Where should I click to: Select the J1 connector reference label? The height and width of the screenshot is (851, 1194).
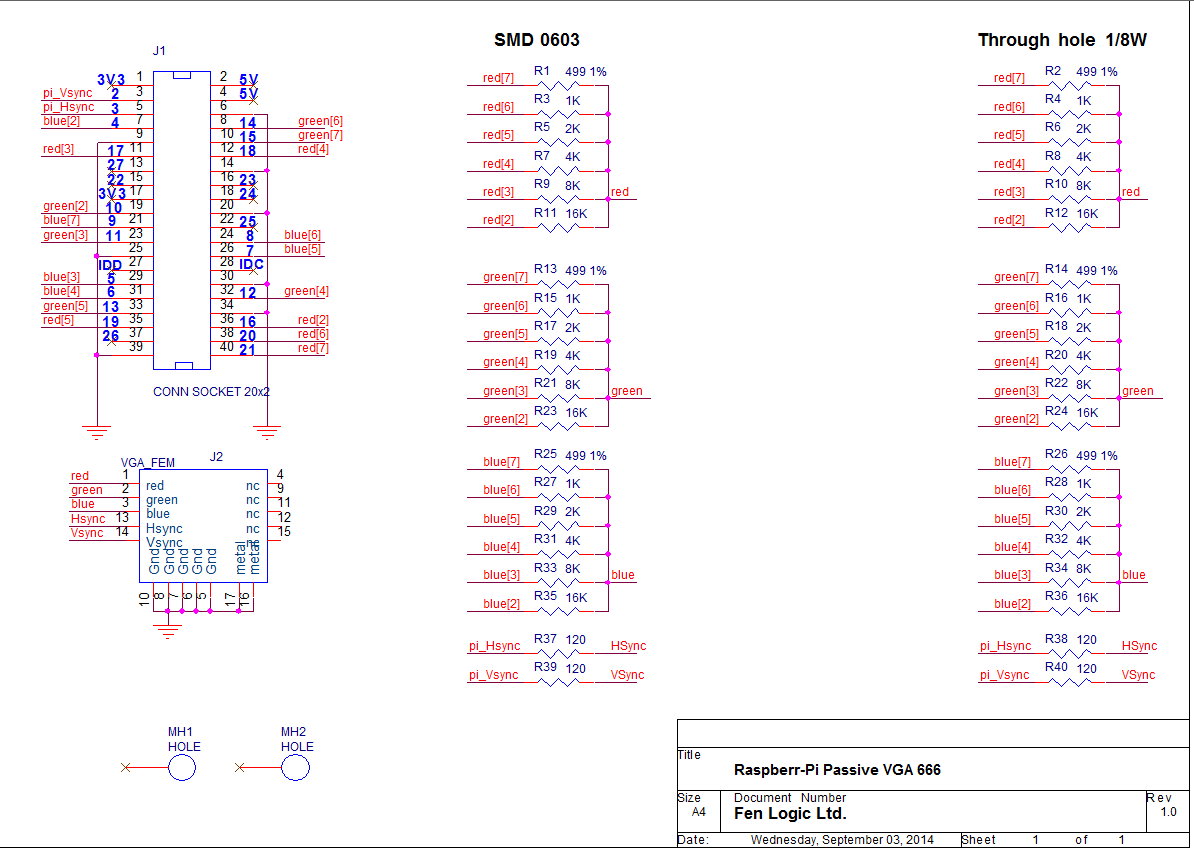(x=159, y=51)
